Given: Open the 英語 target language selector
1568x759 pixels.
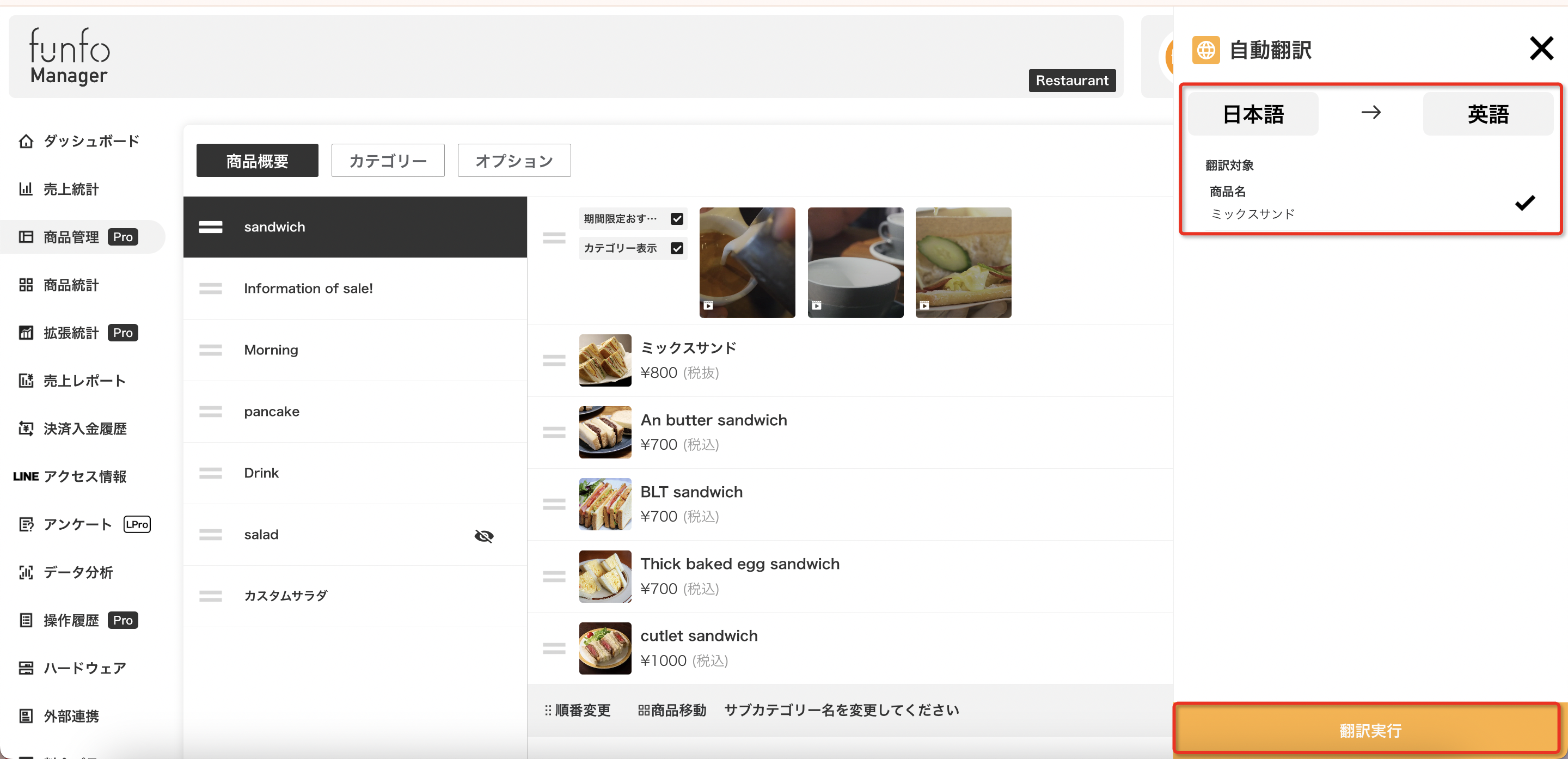Looking at the screenshot, I should pyautogui.click(x=1487, y=114).
